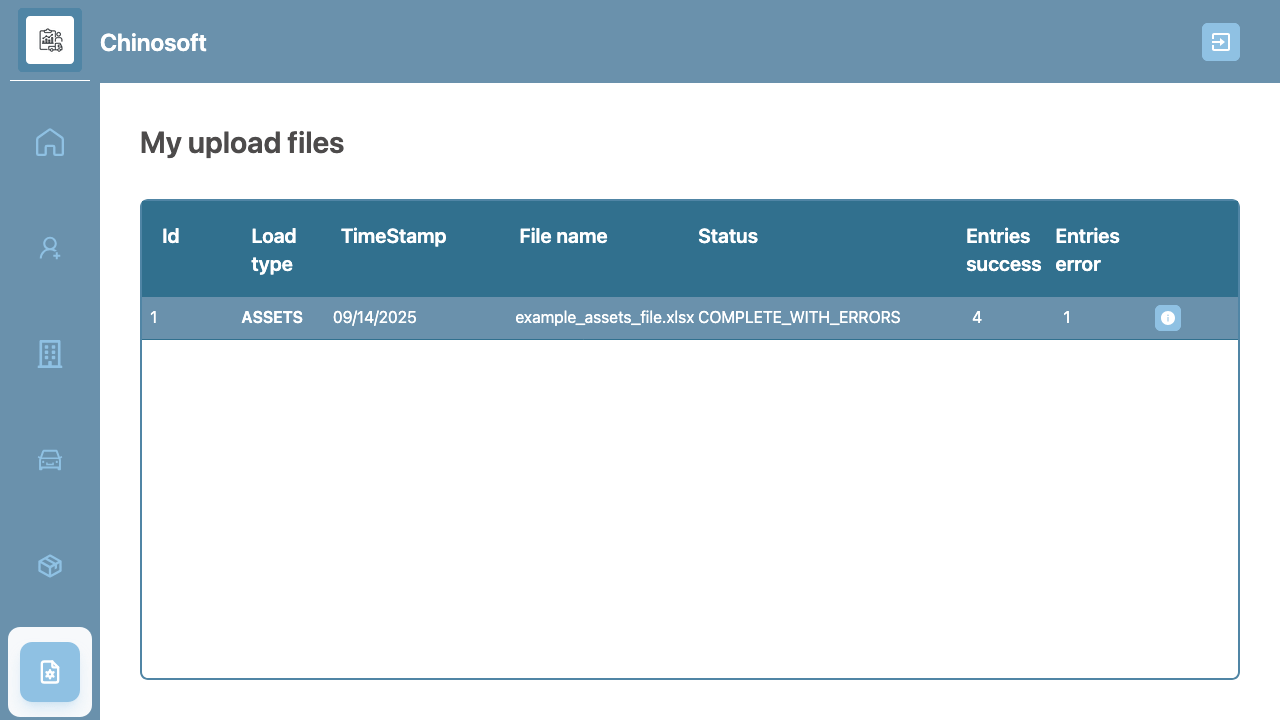Click the File name column header

(562, 237)
